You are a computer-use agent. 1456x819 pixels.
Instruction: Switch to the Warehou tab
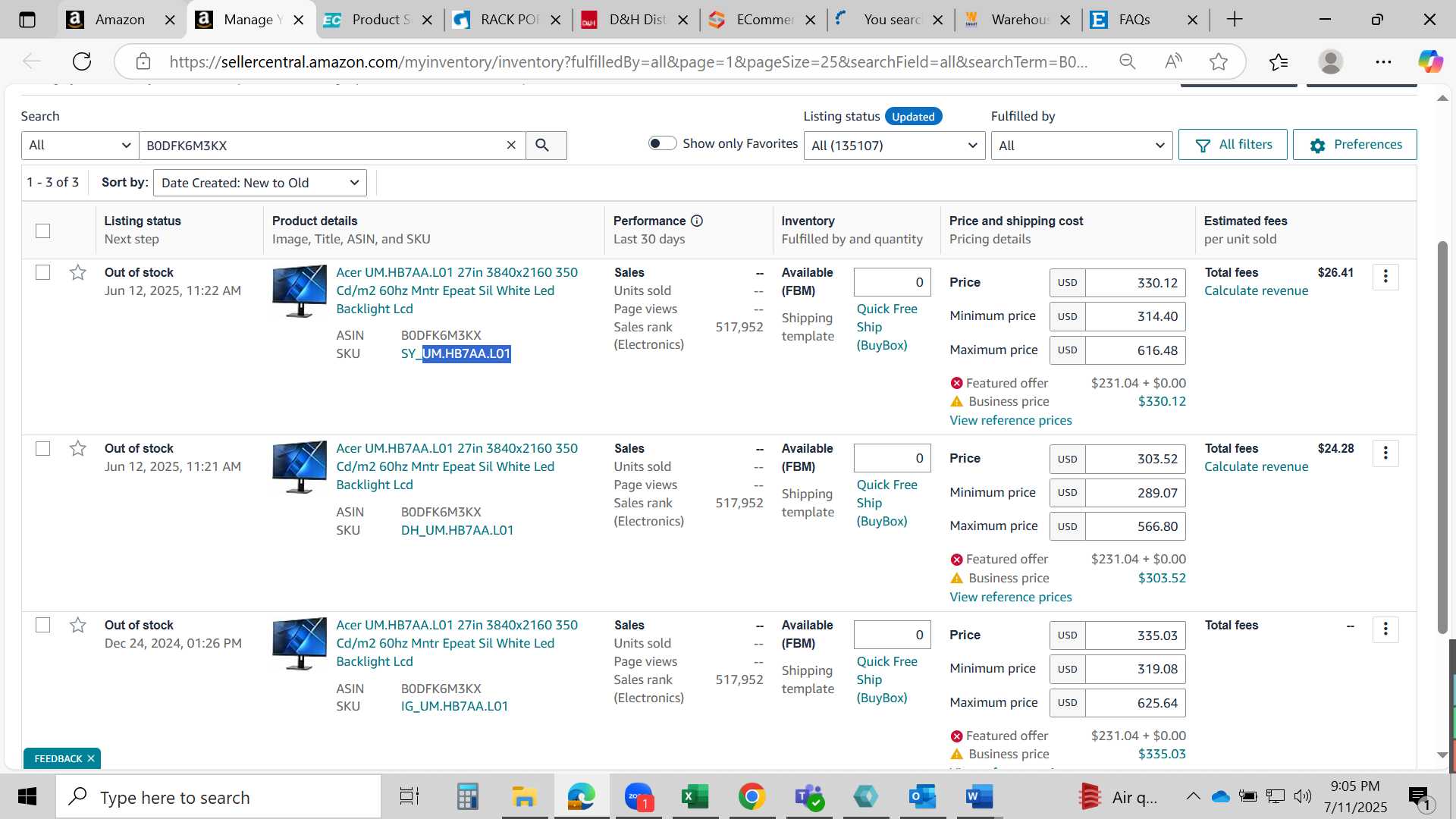point(1018,20)
